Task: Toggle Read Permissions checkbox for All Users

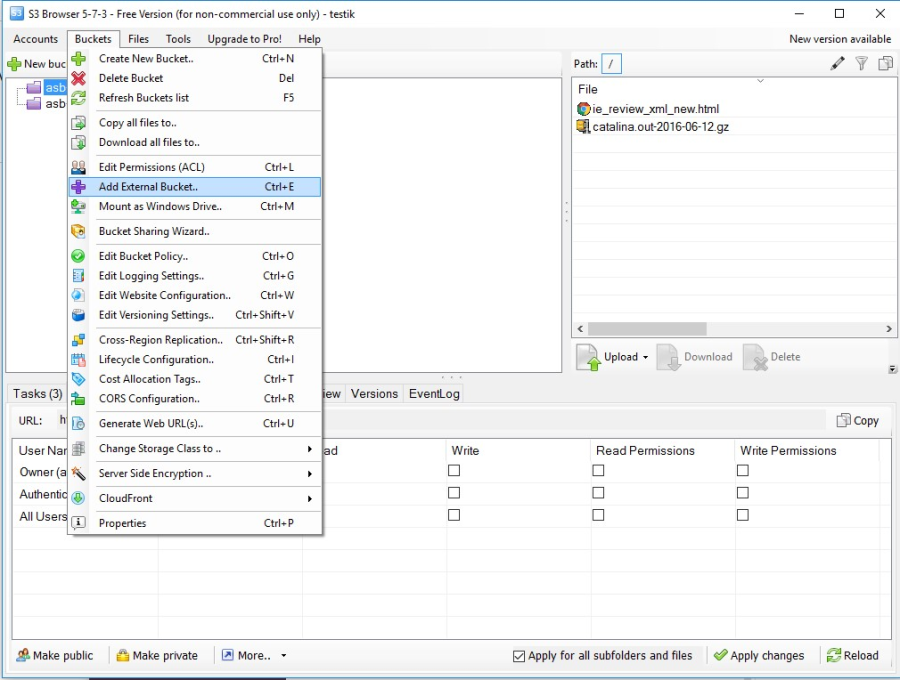Action: point(598,515)
